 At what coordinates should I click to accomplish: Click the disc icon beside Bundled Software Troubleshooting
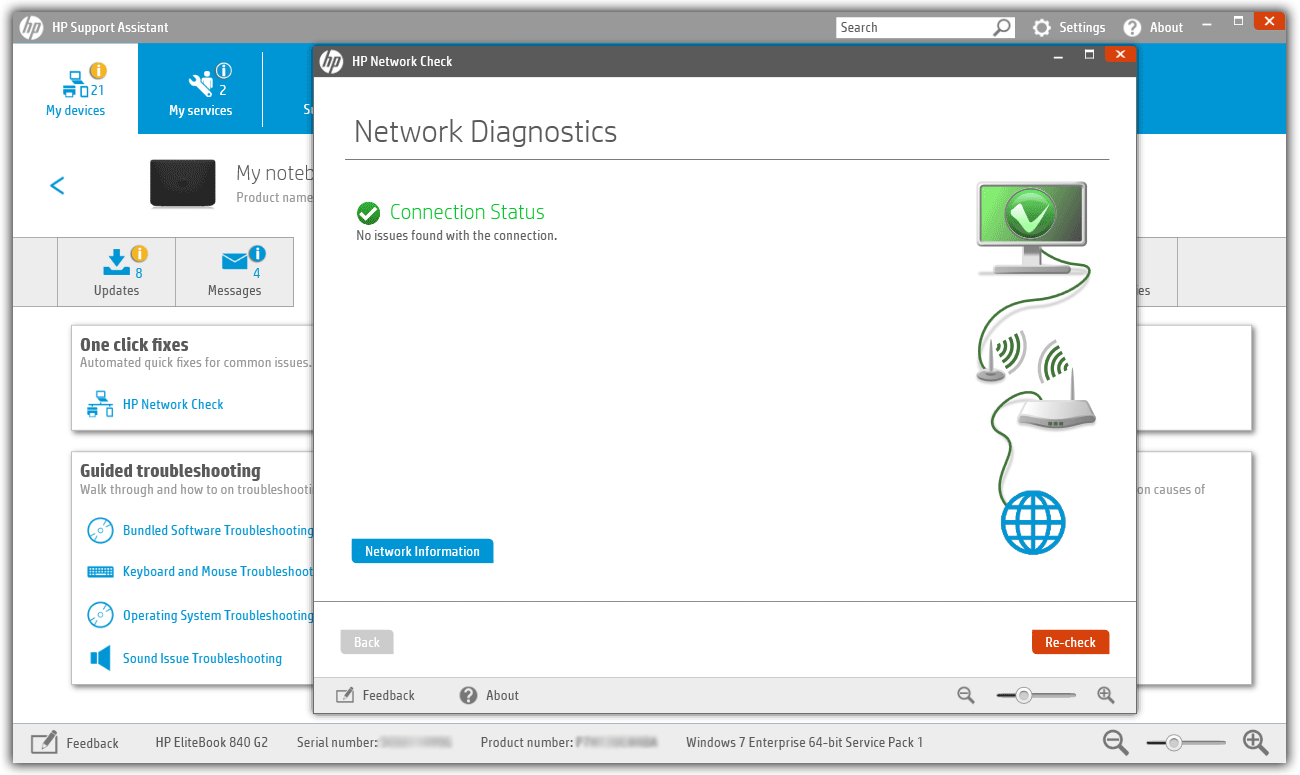tap(100, 530)
